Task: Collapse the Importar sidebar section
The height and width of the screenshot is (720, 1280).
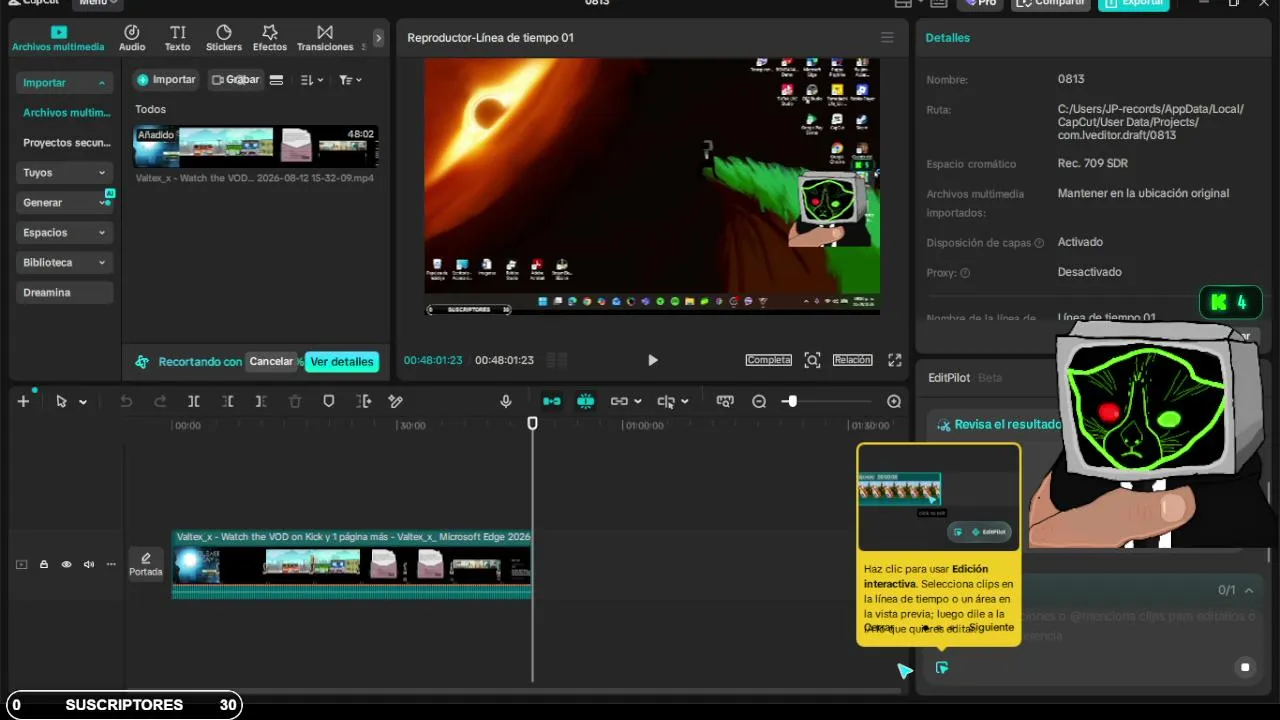Action: click(65, 83)
